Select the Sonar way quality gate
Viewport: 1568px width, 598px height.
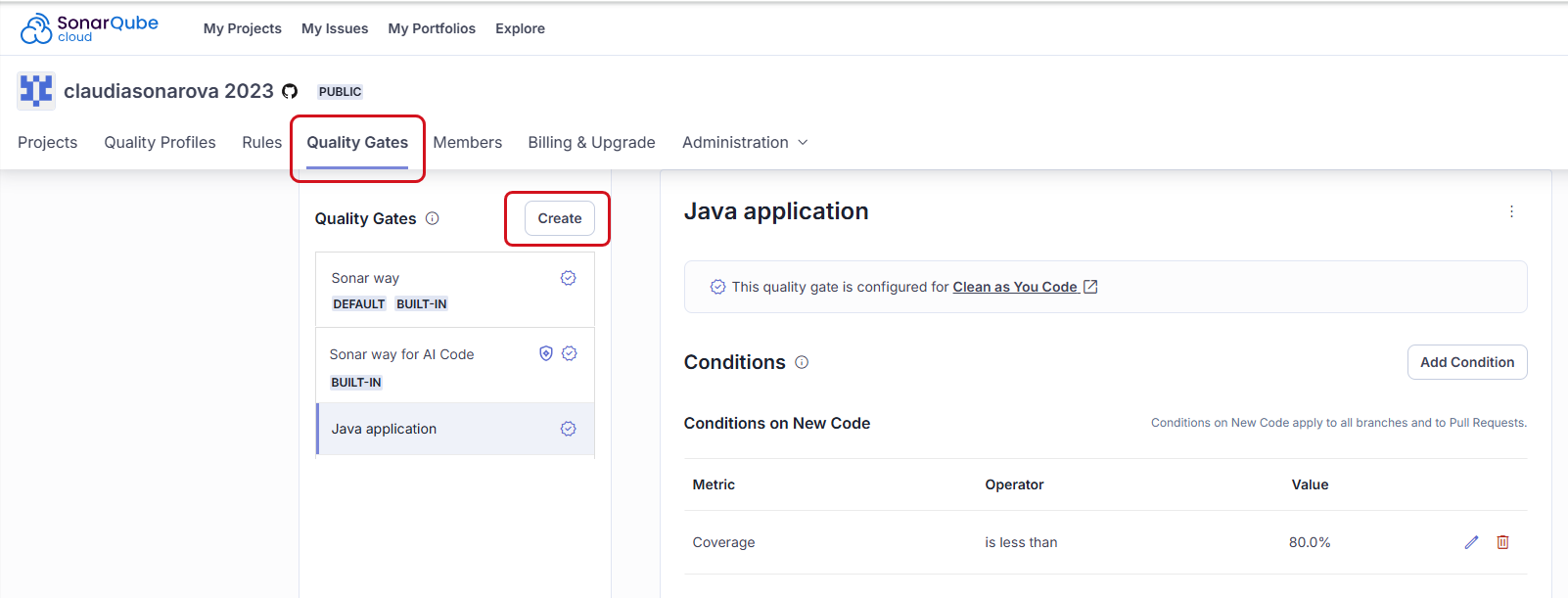coord(365,278)
